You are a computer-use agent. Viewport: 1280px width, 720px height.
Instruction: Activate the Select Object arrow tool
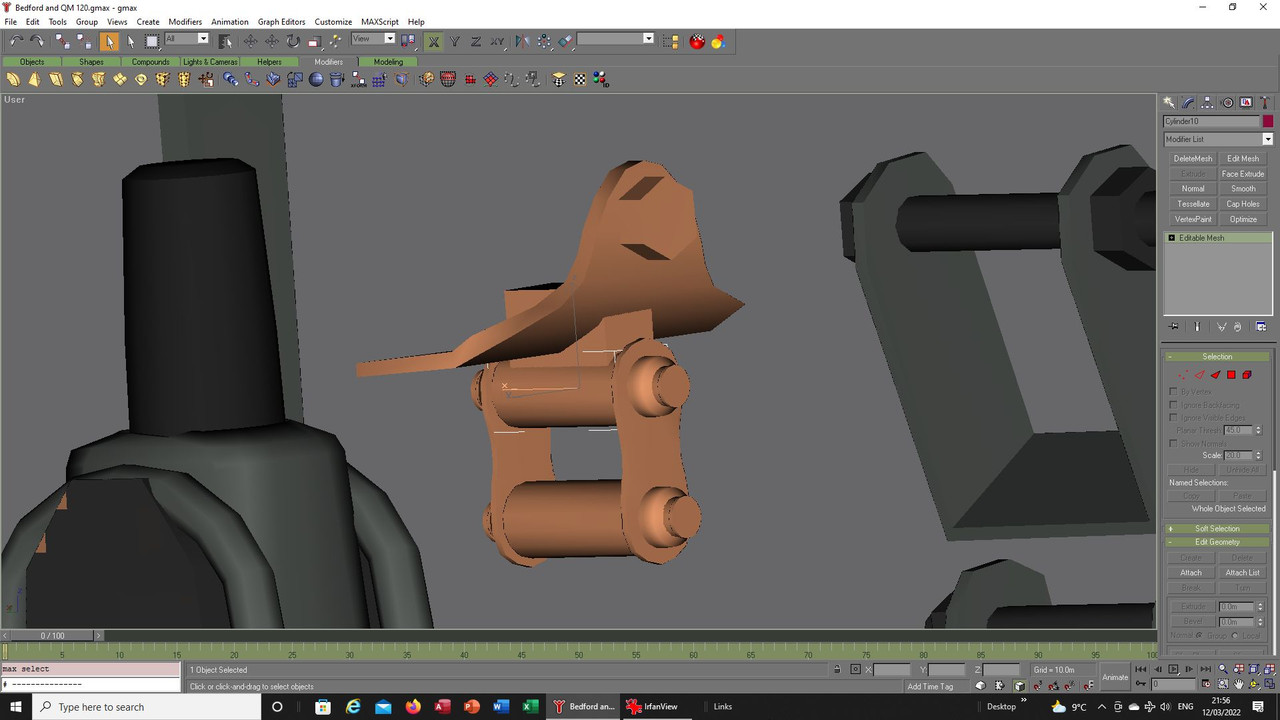(109, 41)
